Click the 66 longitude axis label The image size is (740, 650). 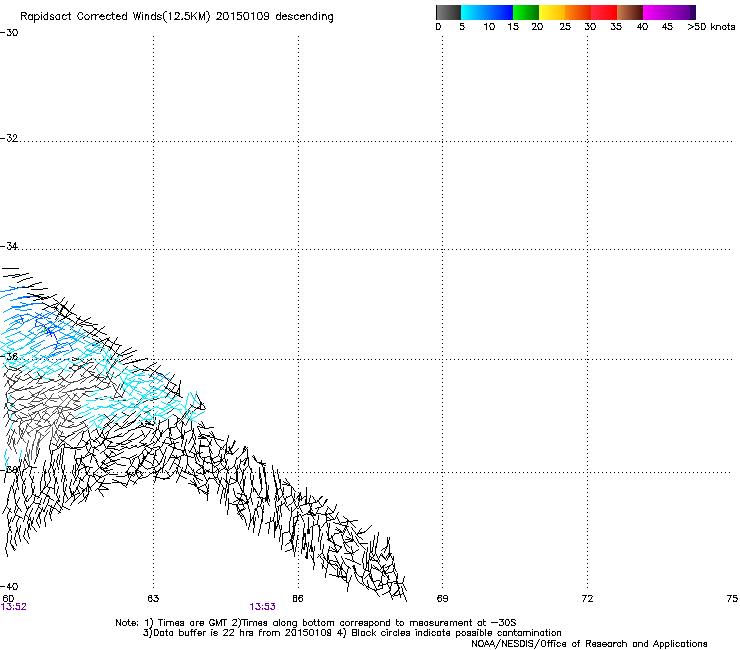coord(298,599)
